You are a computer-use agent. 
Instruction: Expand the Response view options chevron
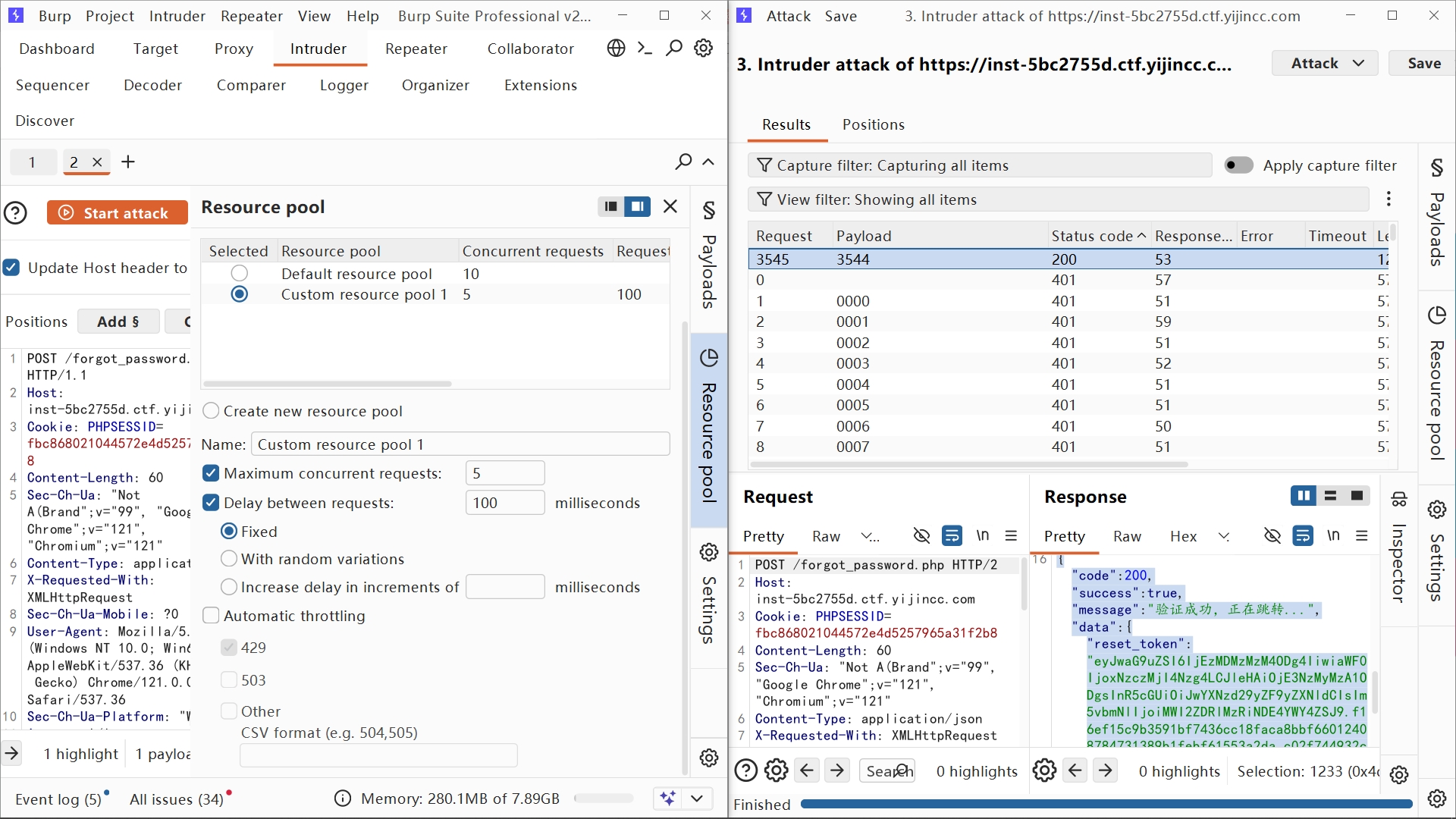pyautogui.click(x=1223, y=536)
